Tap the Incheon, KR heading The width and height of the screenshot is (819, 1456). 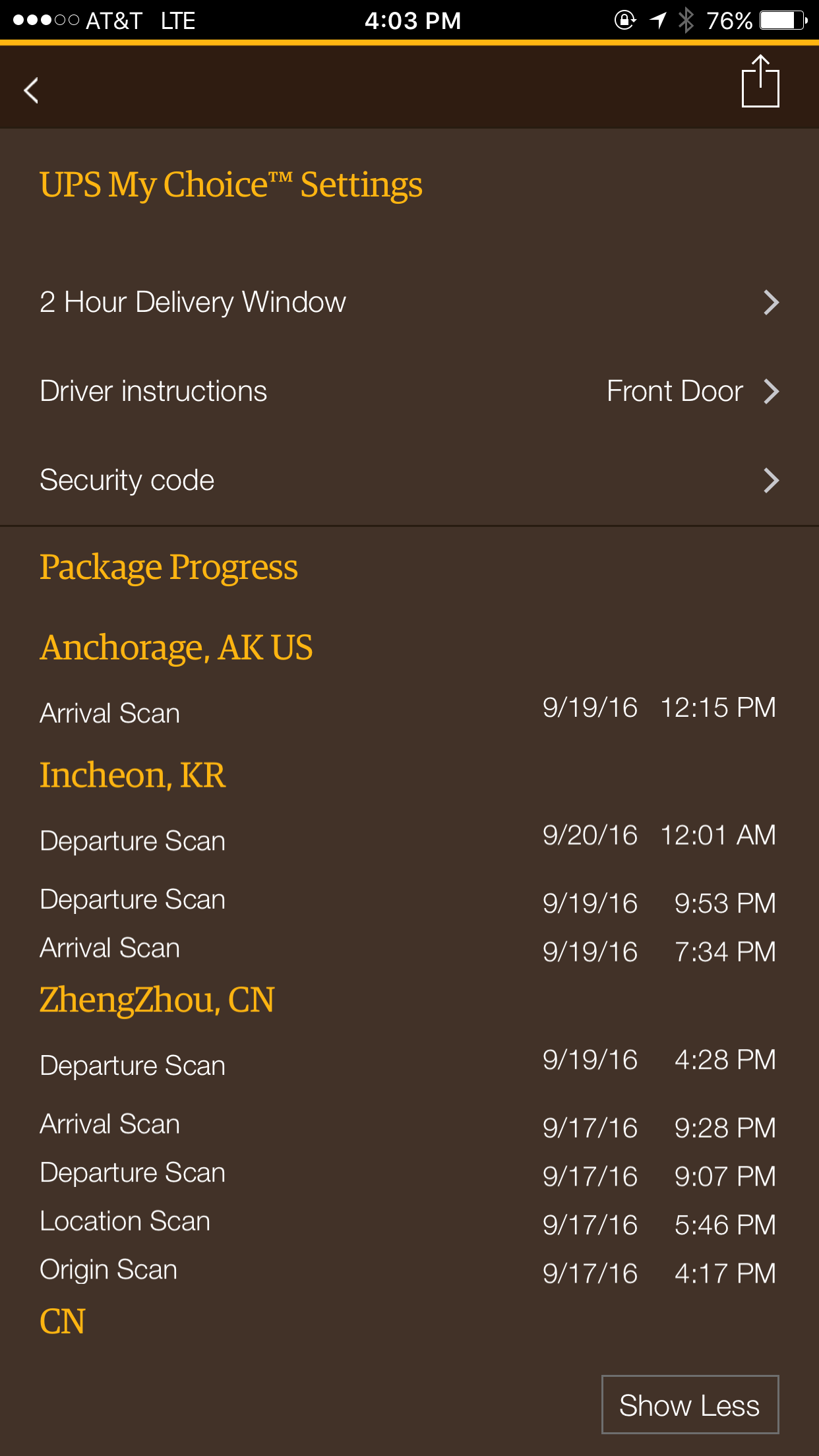click(x=133, y=775)
